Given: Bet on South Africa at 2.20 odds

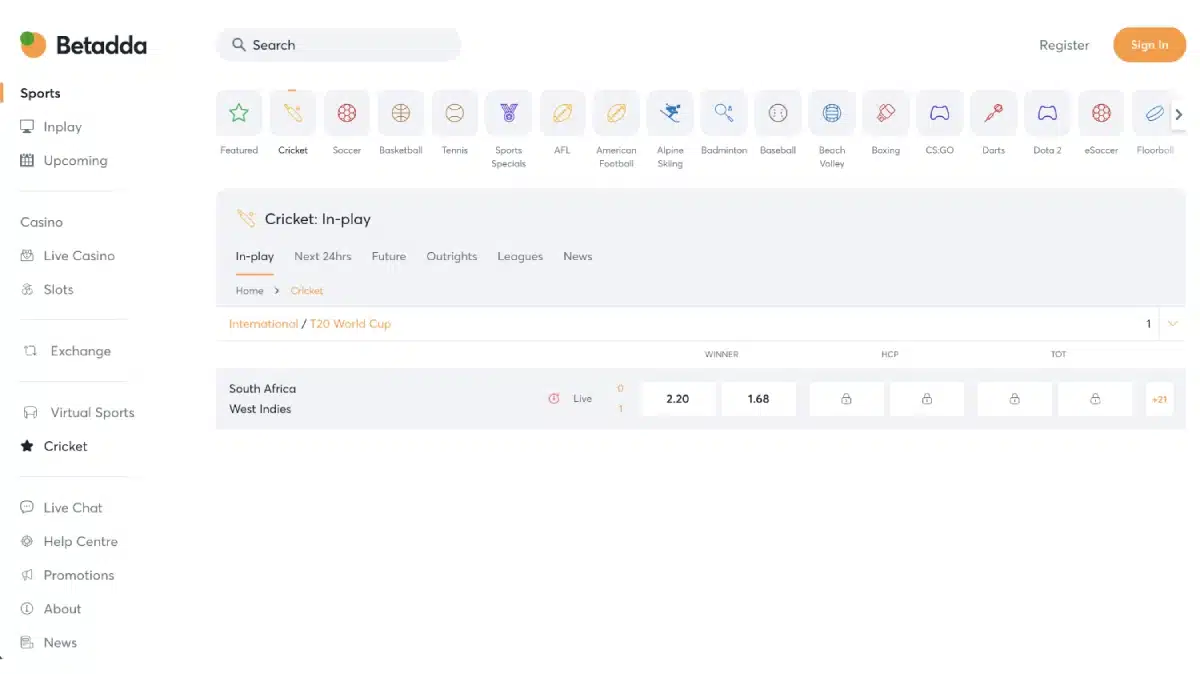Looking at the screenshot, I should click(677, 399).
